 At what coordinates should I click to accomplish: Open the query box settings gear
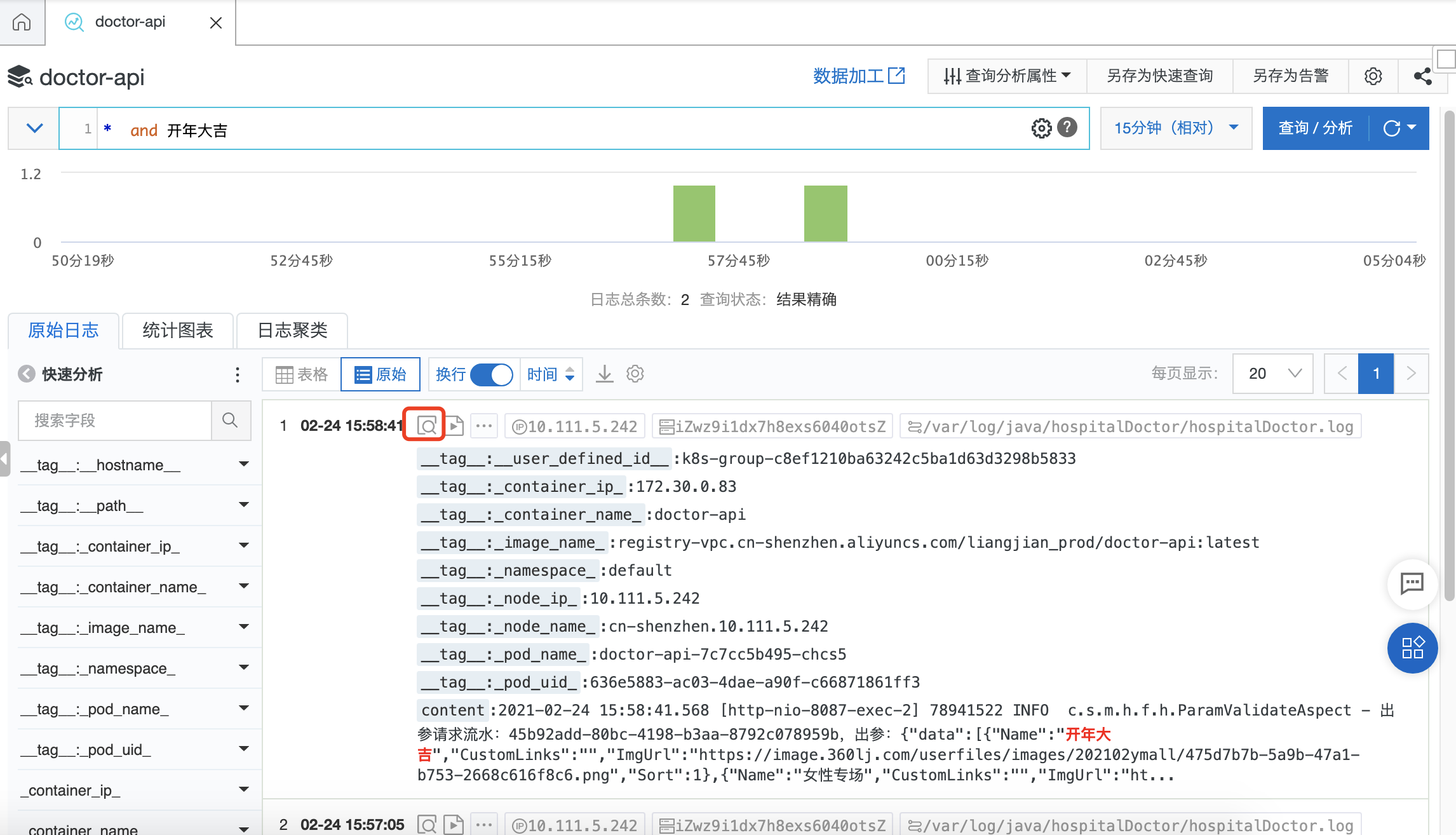coord(1041,128)
